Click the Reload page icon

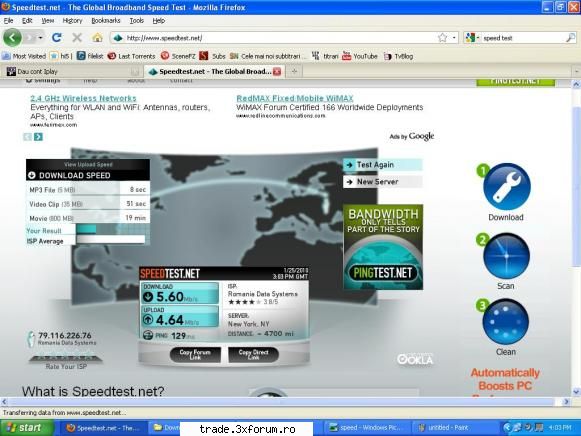click(x=57, y=37)
